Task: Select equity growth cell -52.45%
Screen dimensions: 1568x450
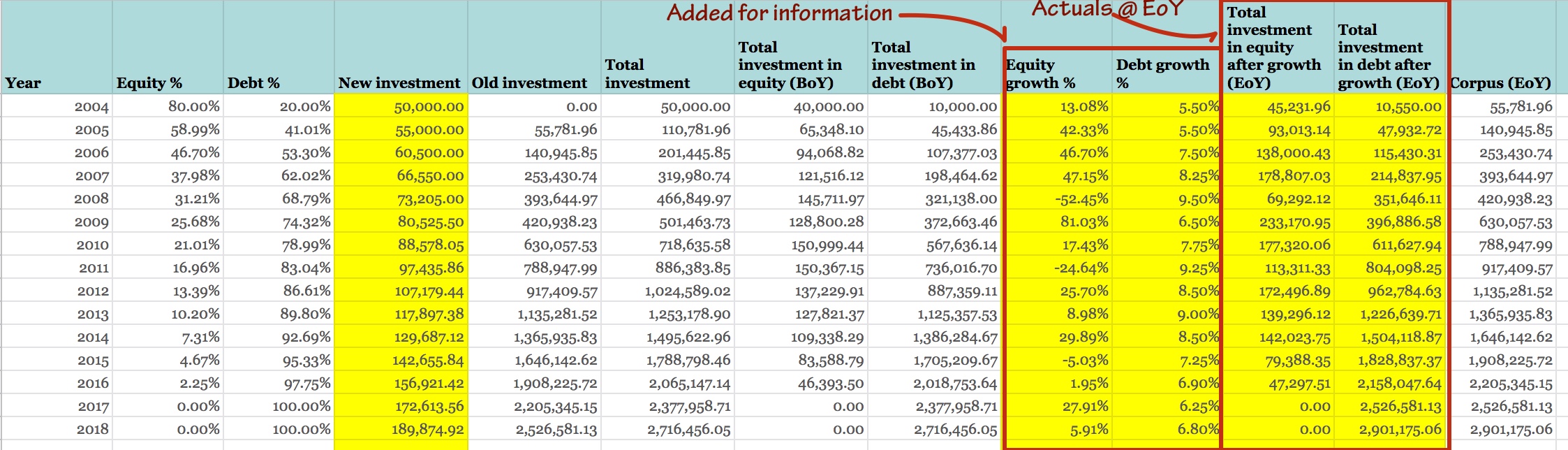Action: (1057, 198)
